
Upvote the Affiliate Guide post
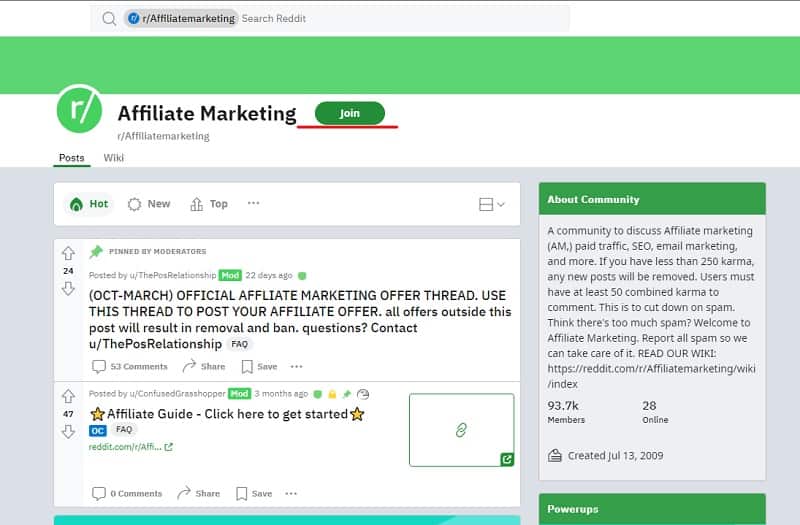pyautogui.click(x=68, y=396)
